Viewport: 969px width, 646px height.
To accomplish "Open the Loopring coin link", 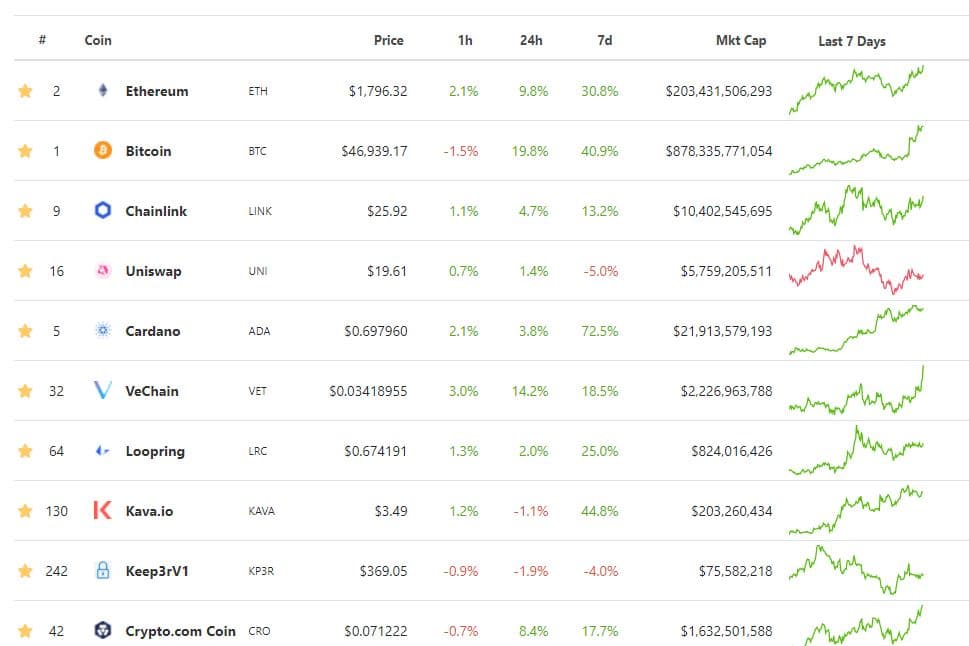I will 155,451.
